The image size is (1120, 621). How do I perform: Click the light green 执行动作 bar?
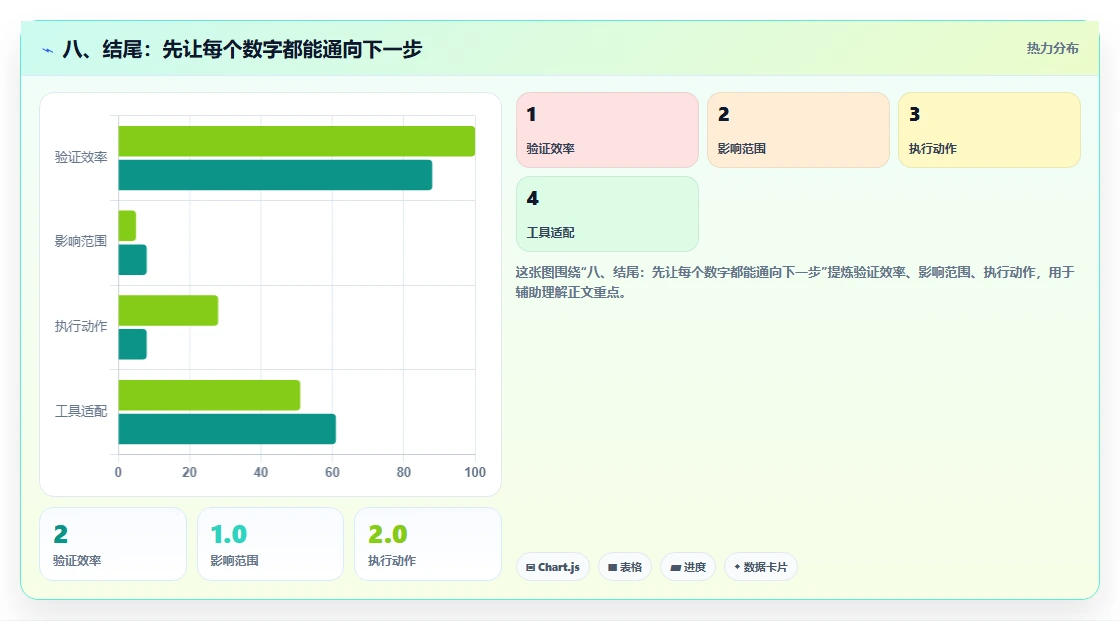pos(168,310)
